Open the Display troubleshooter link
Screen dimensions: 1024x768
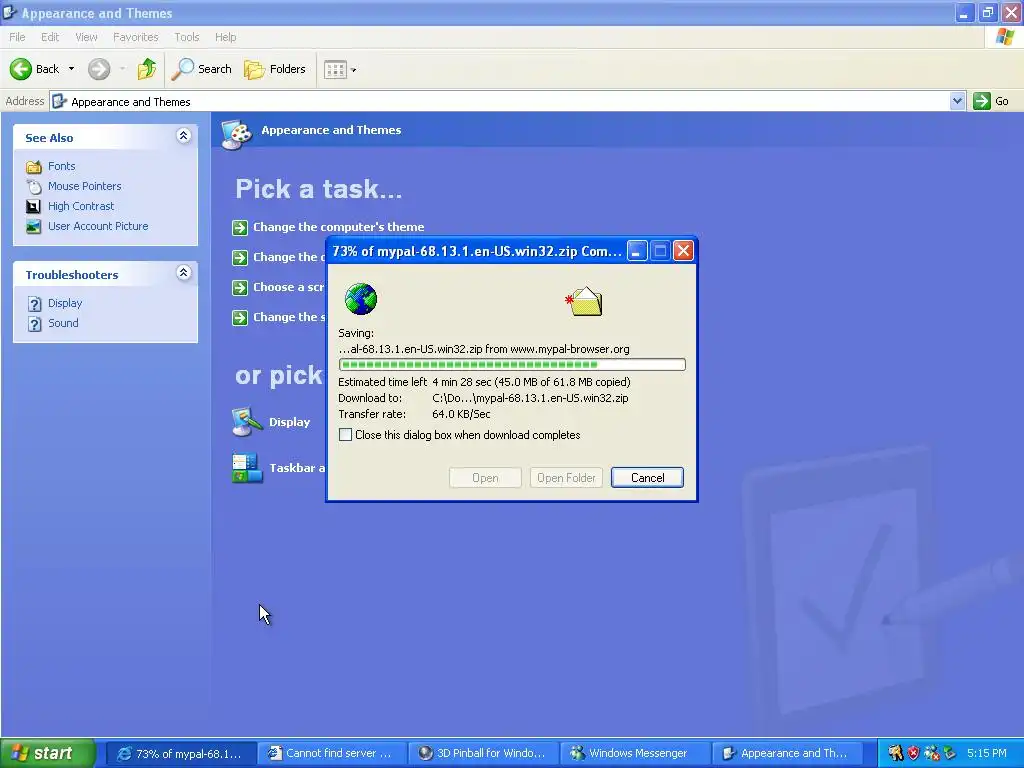(x=65, y=303)
